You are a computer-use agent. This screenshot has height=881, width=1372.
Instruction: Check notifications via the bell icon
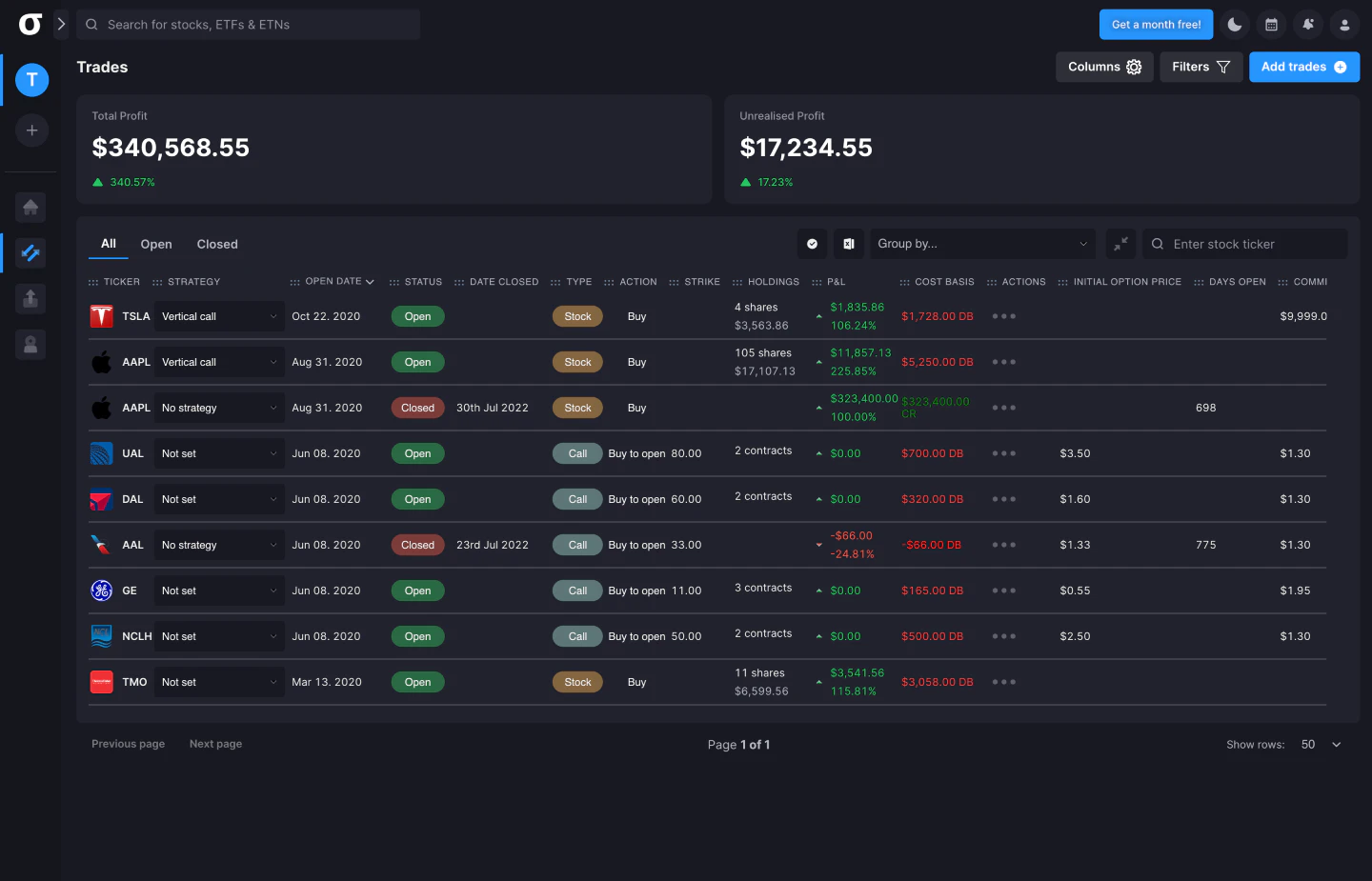point(1308,24)
